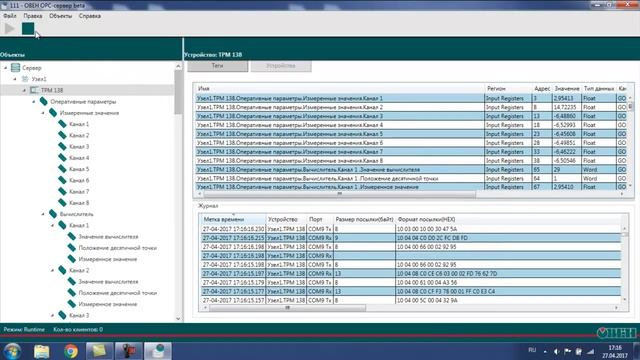
Task: Sort tags by Тип данных header
Action: pos(599,88)
